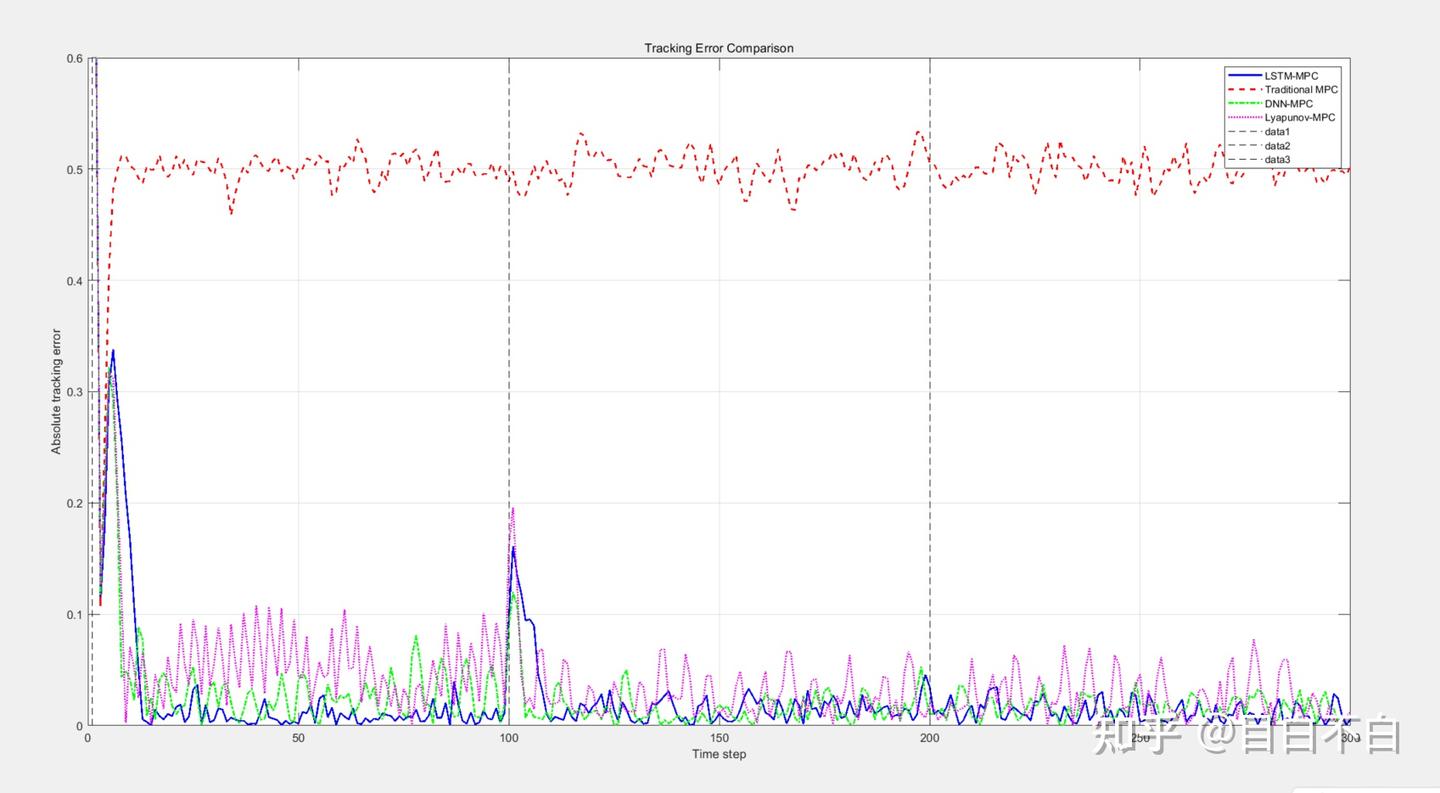
Task: Click the data3 dashed legend line sample
Action: (1244, 159)
